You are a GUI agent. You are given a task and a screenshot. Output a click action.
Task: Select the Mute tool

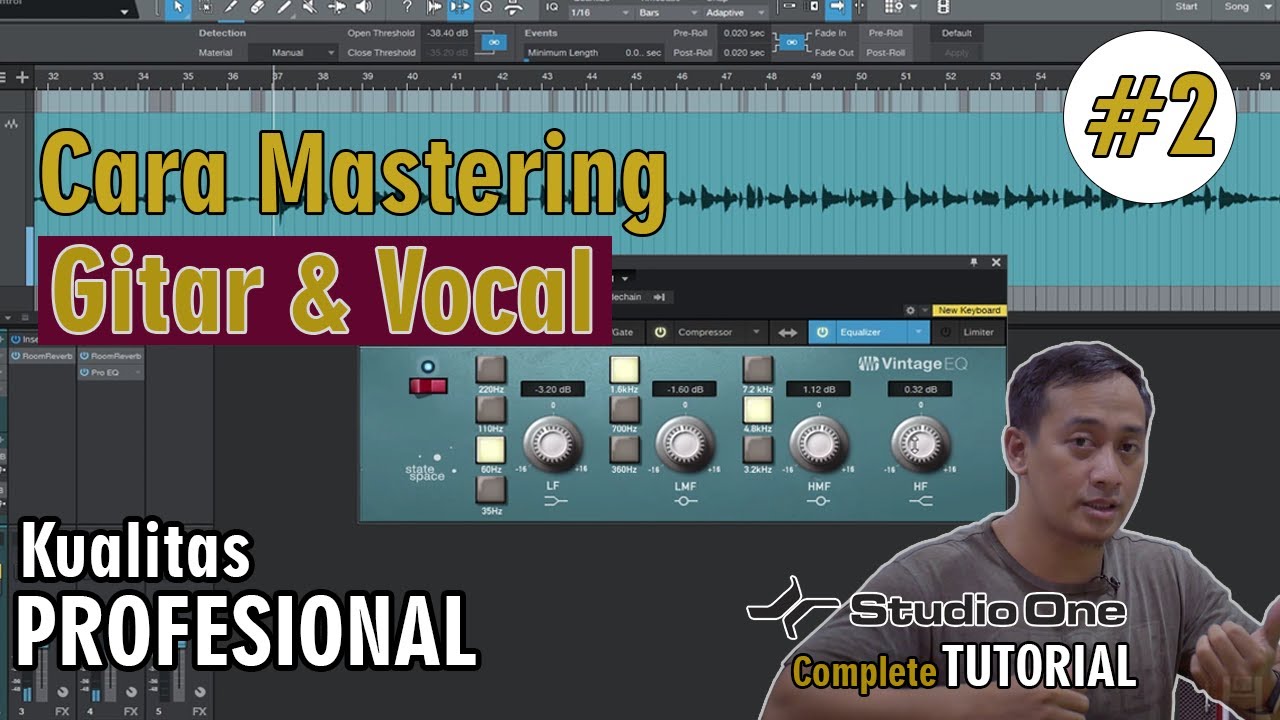[x=309, y=8]
